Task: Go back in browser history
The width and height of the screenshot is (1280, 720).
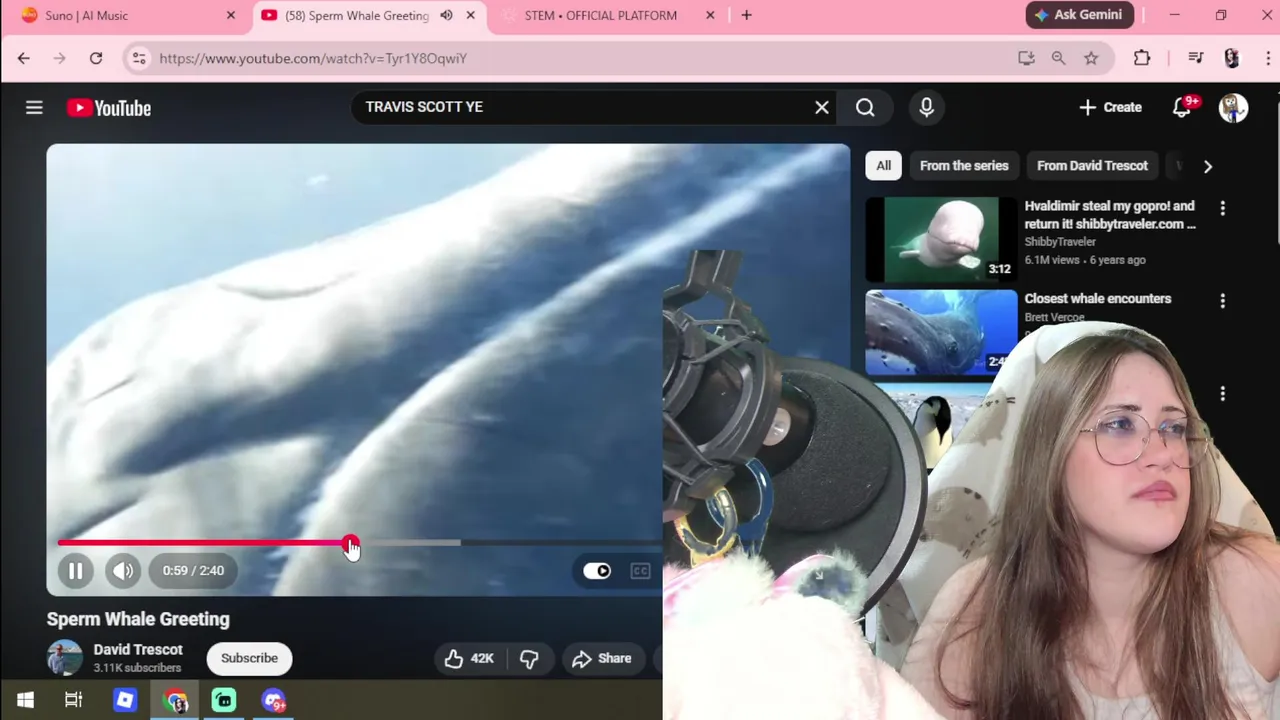Action: click(23, 58)
